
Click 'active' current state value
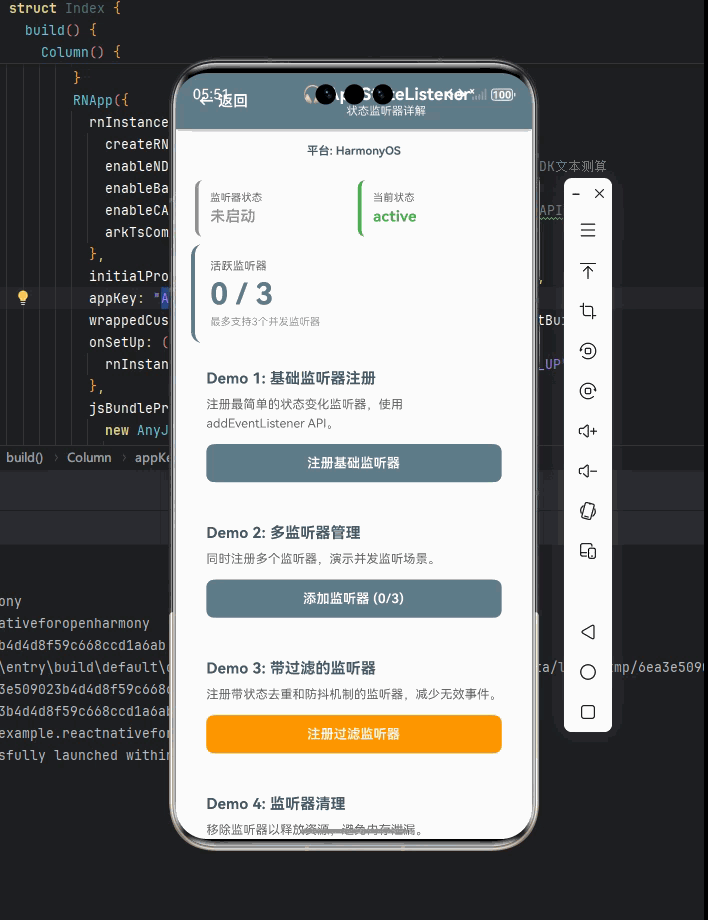395,217
